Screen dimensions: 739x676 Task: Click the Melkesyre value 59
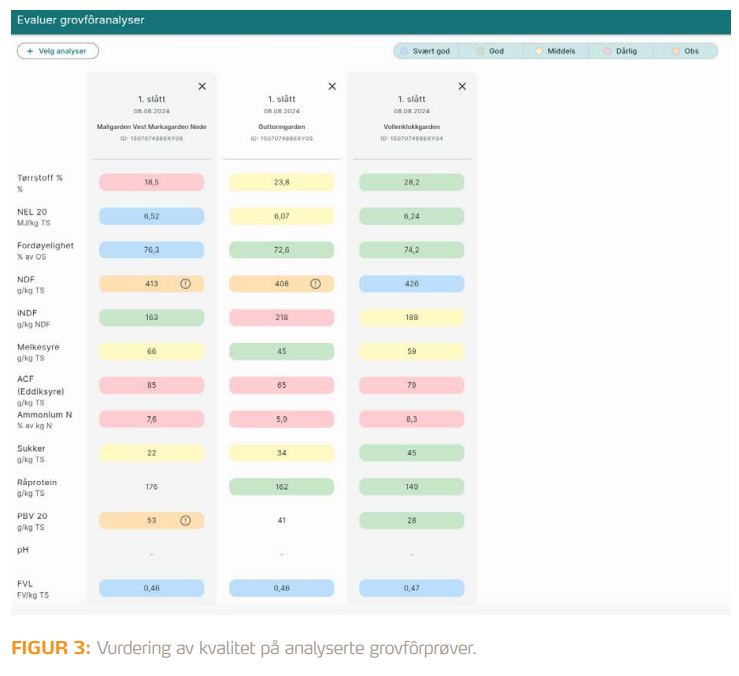[412, 351]
